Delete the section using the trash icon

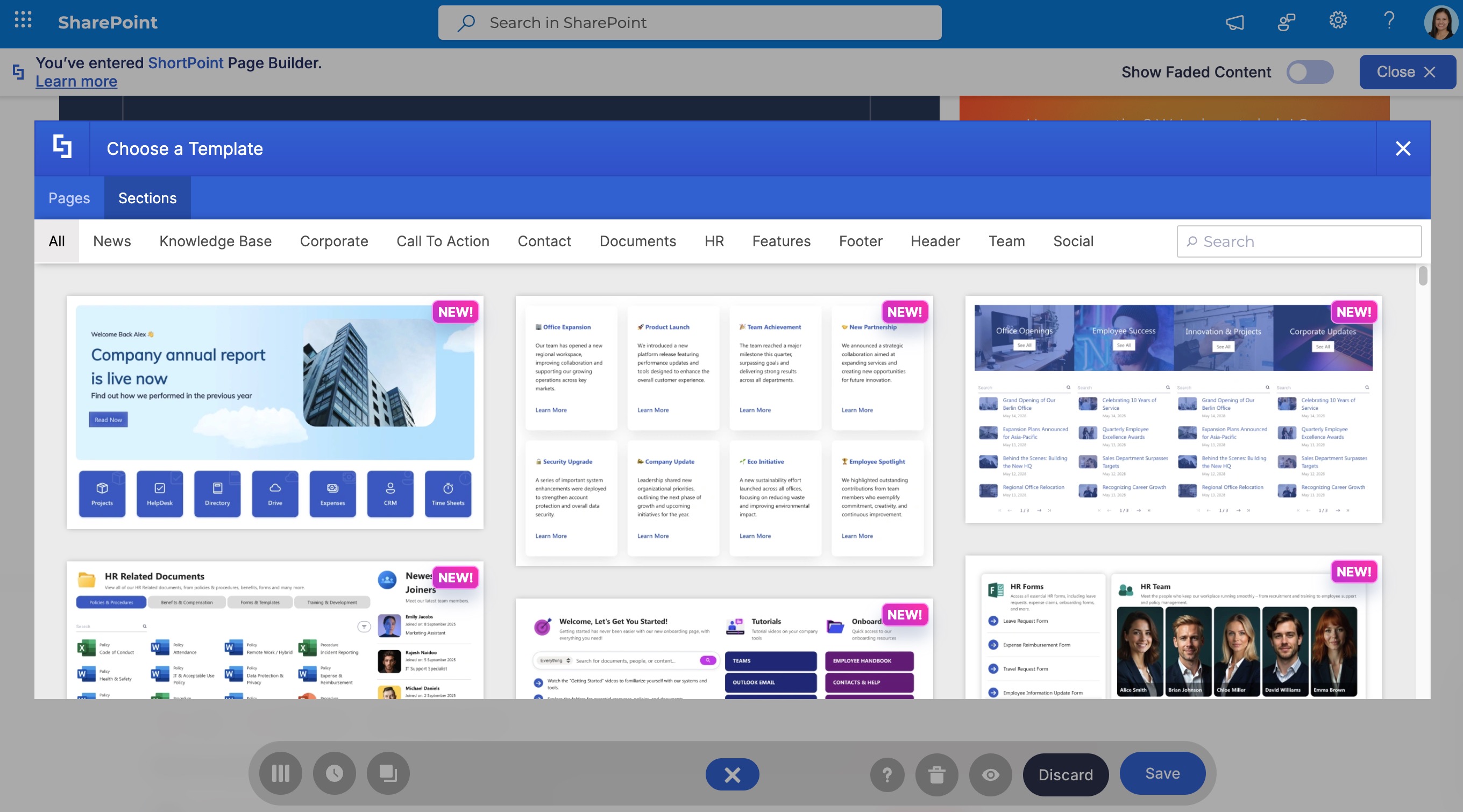click(x=936, y=774)
